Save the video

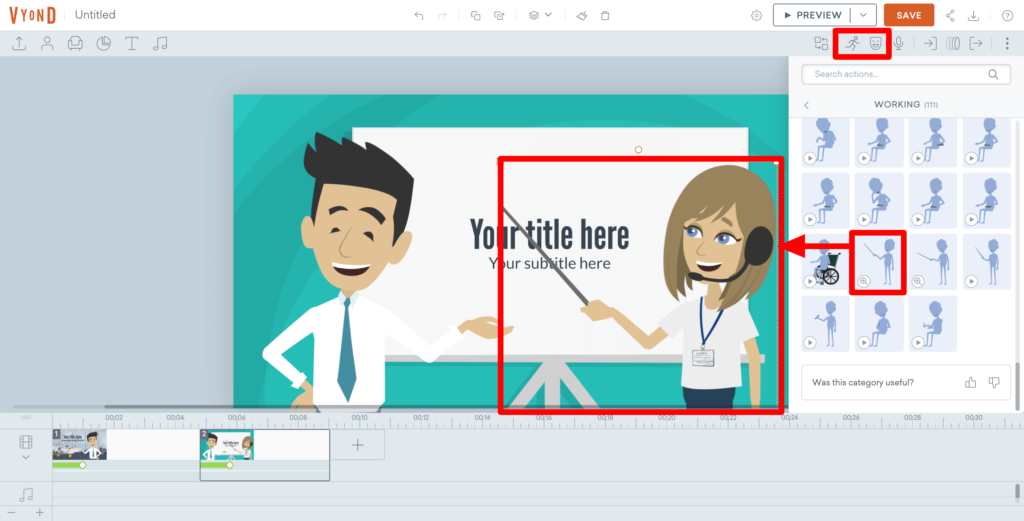pyautogui.click(x=908, y=15)
